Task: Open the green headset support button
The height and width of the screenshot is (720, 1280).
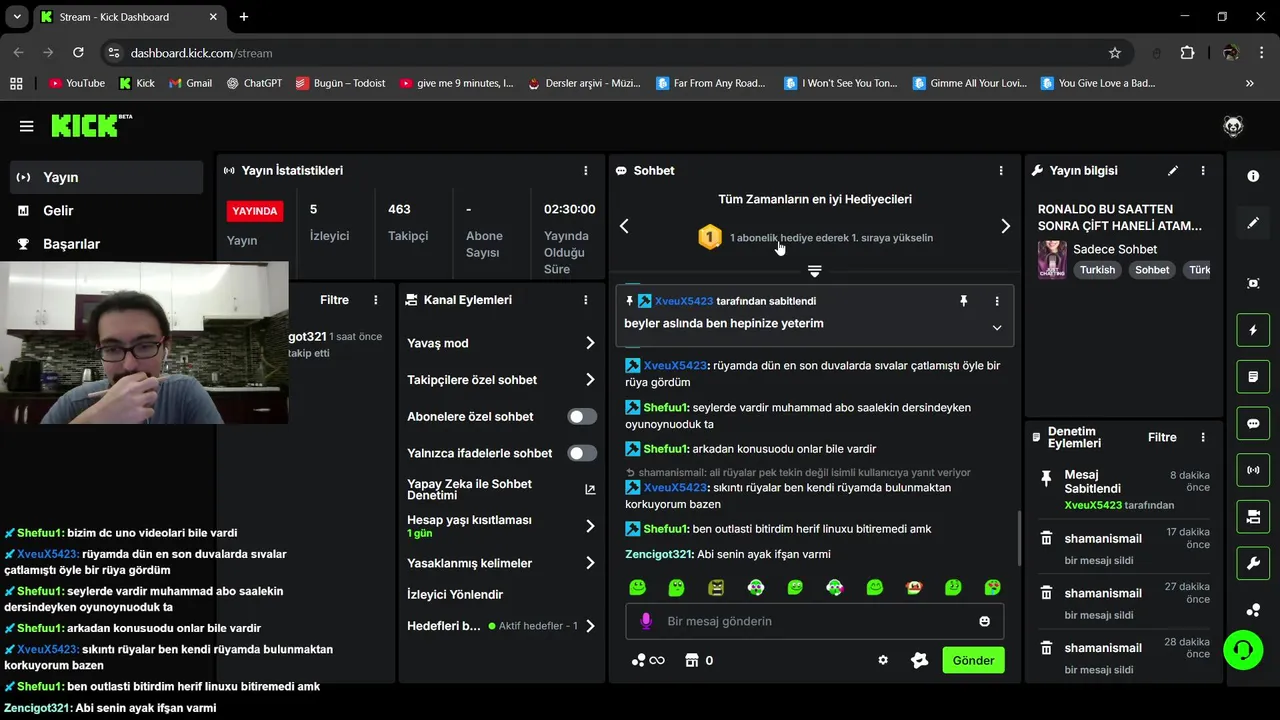Action: point(1243,650)
